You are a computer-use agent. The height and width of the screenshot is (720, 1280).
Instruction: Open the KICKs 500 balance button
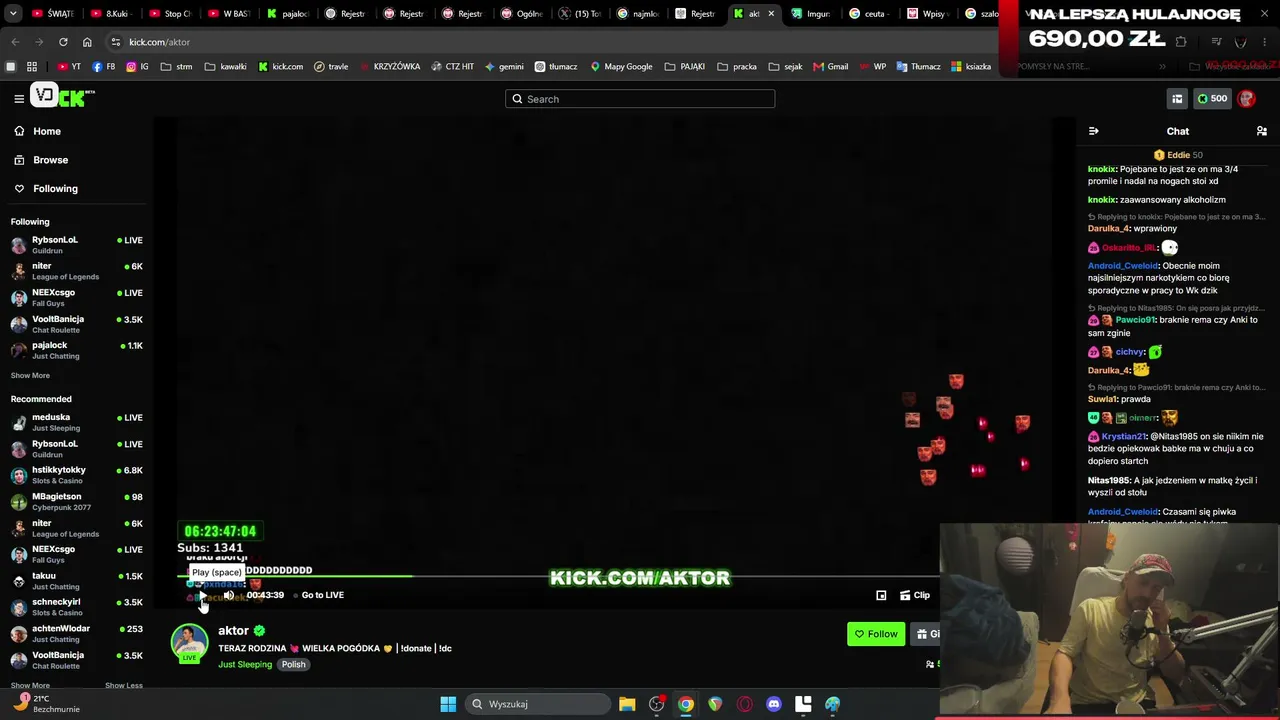[1213, 98]
